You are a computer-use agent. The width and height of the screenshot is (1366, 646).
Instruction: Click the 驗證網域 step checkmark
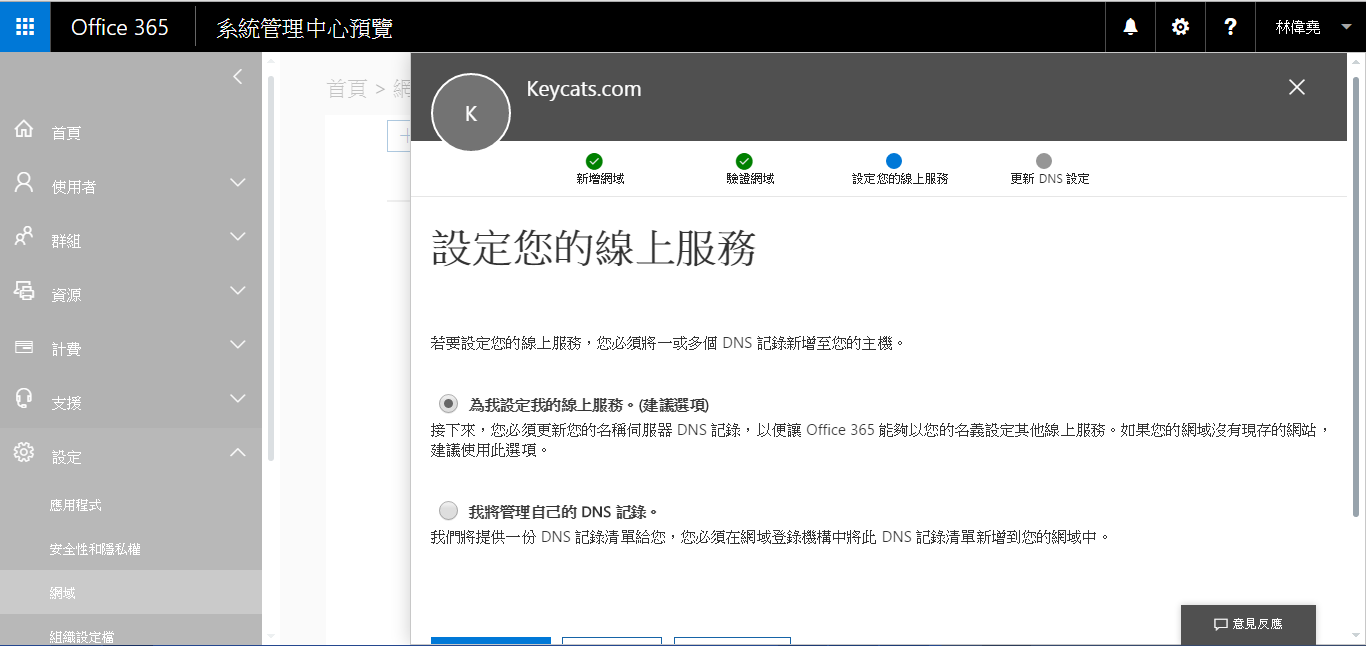[744, 161]
